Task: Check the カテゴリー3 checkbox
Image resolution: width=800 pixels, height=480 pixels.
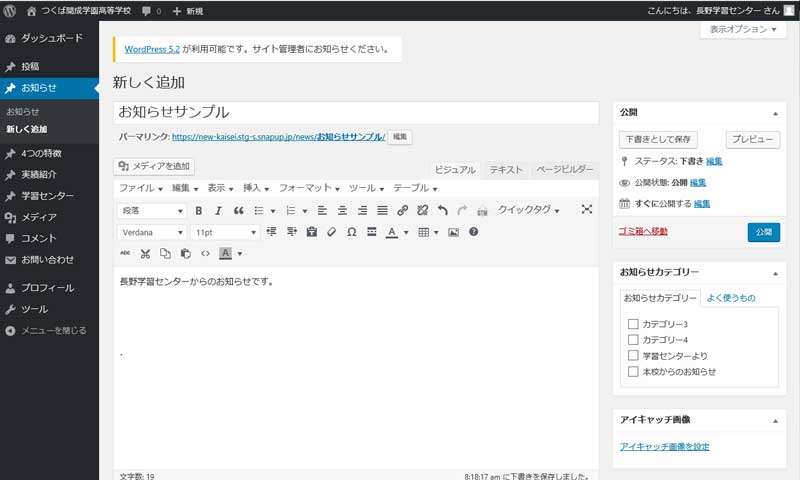Action: (633, 324)
